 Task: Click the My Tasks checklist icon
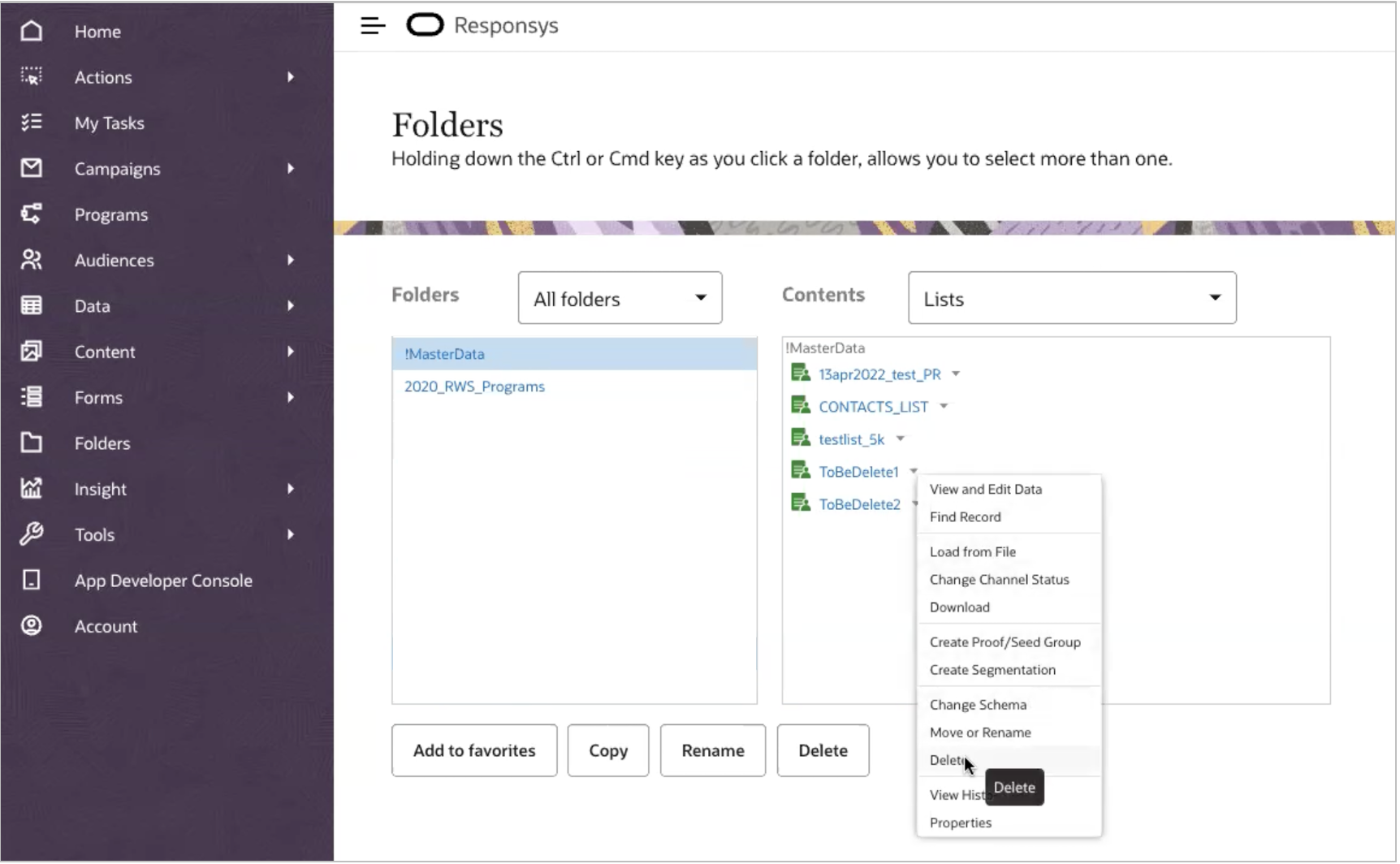pos(31,123)
